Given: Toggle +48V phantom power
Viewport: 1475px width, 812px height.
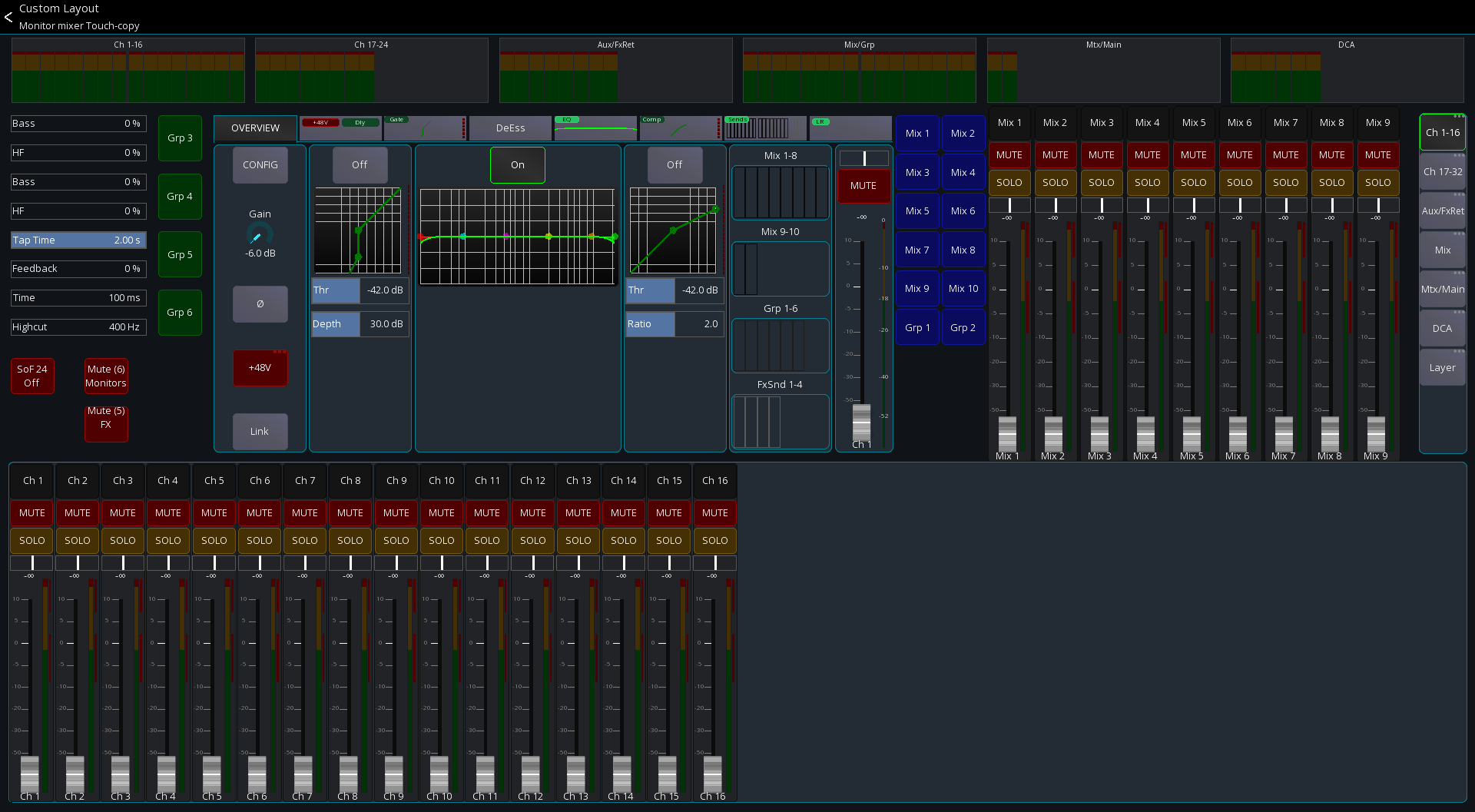Looking at the screenshot, I should click(260, 368).
